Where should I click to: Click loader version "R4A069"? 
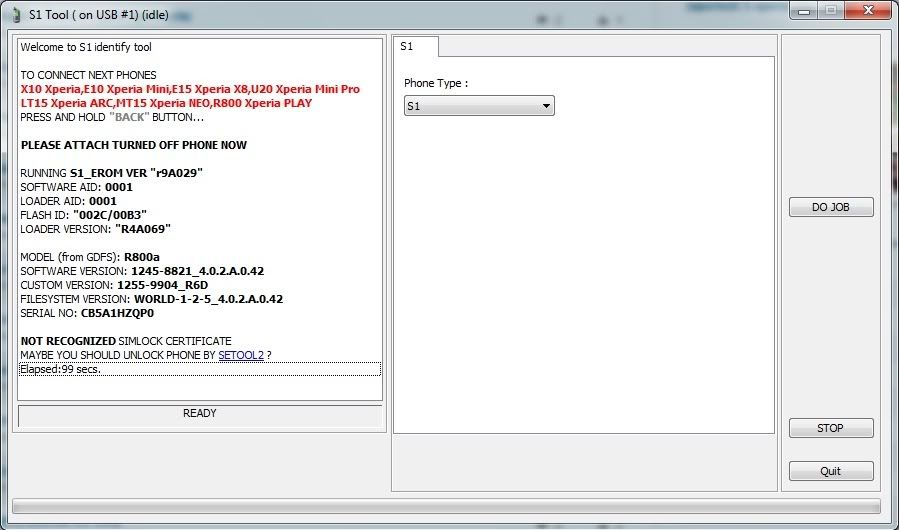click(x=143, y=229)
